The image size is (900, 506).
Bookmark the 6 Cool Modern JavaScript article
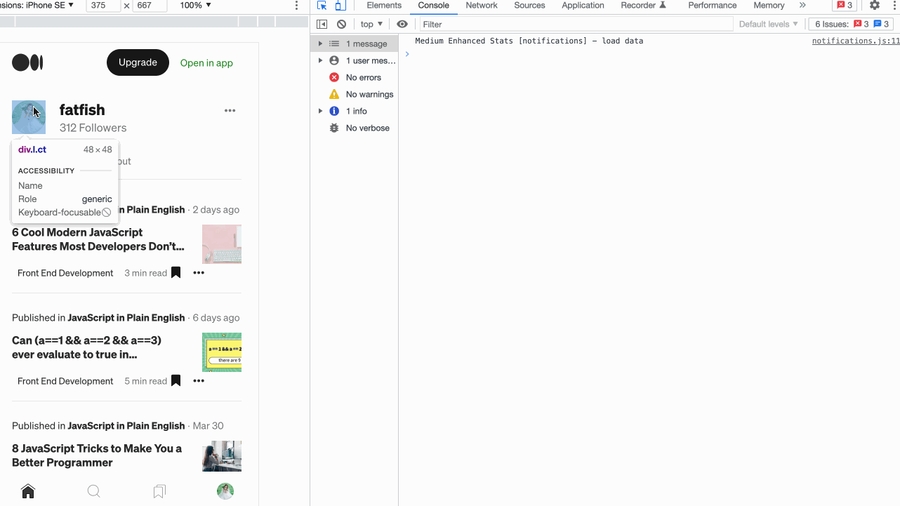coord(176,273)
